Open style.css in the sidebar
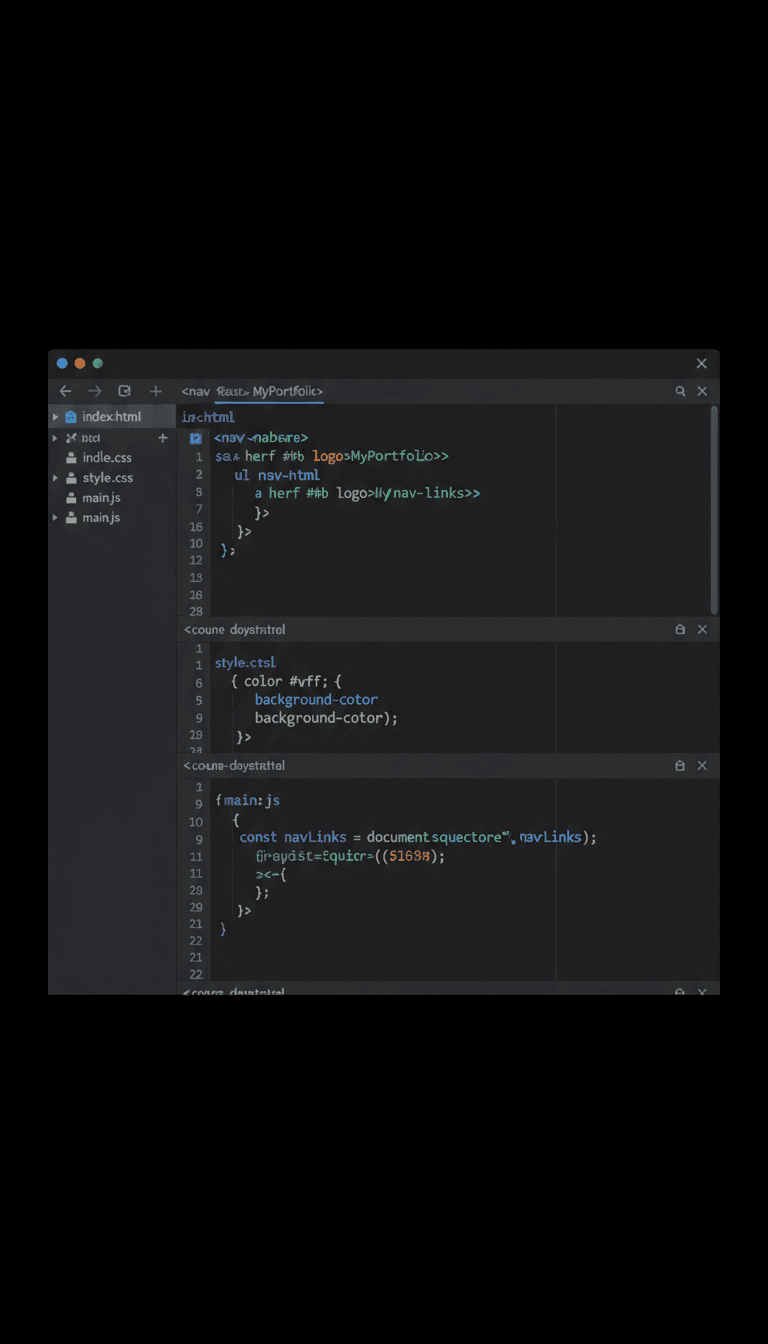The width and height of the screenshot is (768, 1344). [108, 478]
